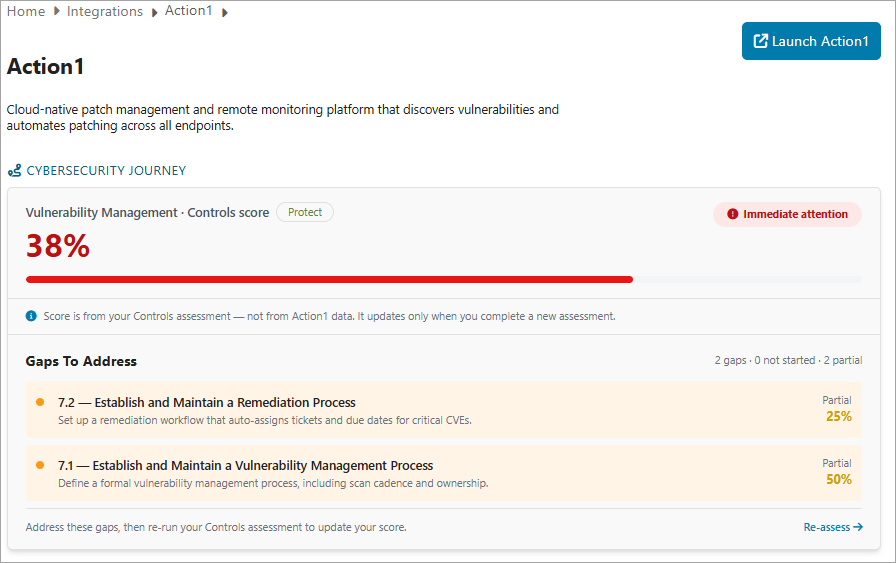Go to Home in the breadcrumb

click(x=26, y=11)
